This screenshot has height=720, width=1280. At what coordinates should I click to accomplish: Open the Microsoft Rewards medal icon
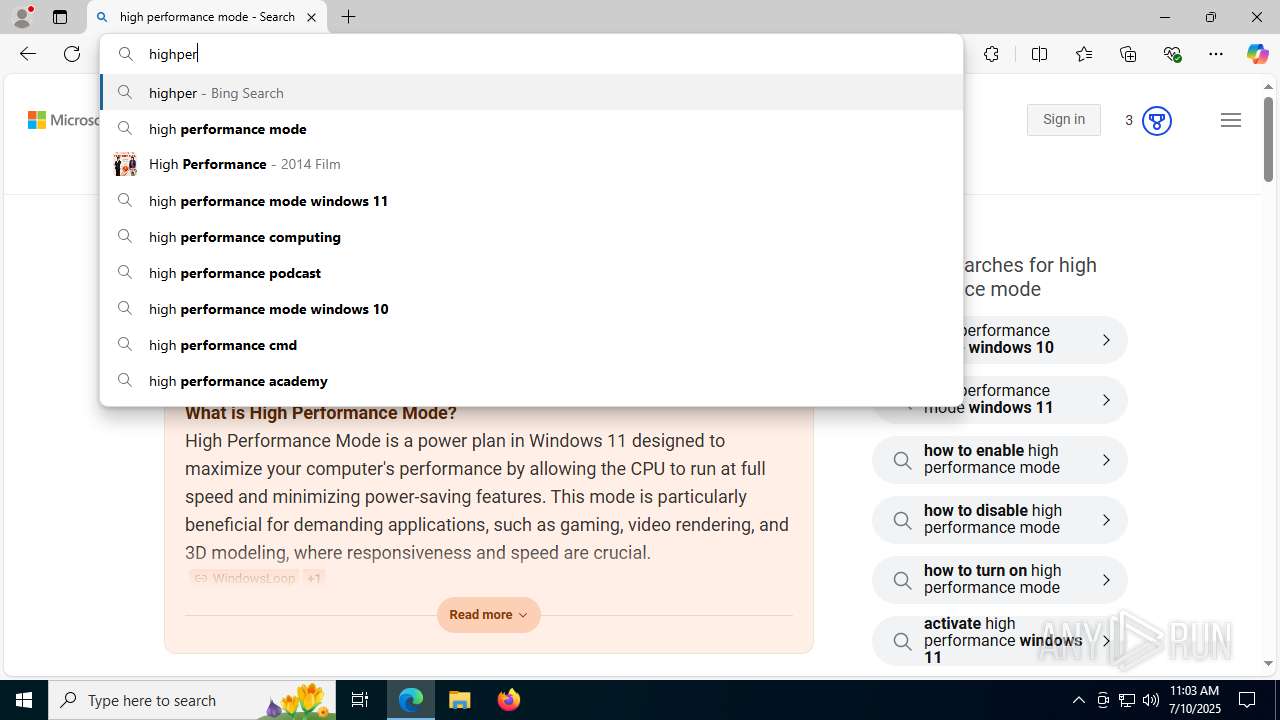pyautogui.click(x=1156, y=121)
